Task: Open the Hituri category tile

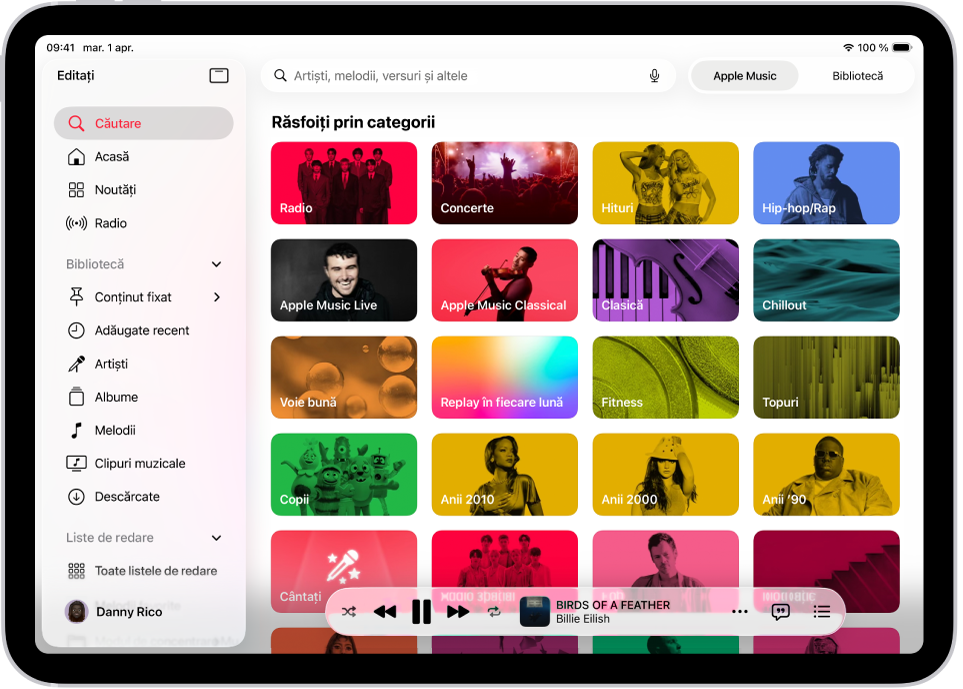Action: tap(666, 183)
